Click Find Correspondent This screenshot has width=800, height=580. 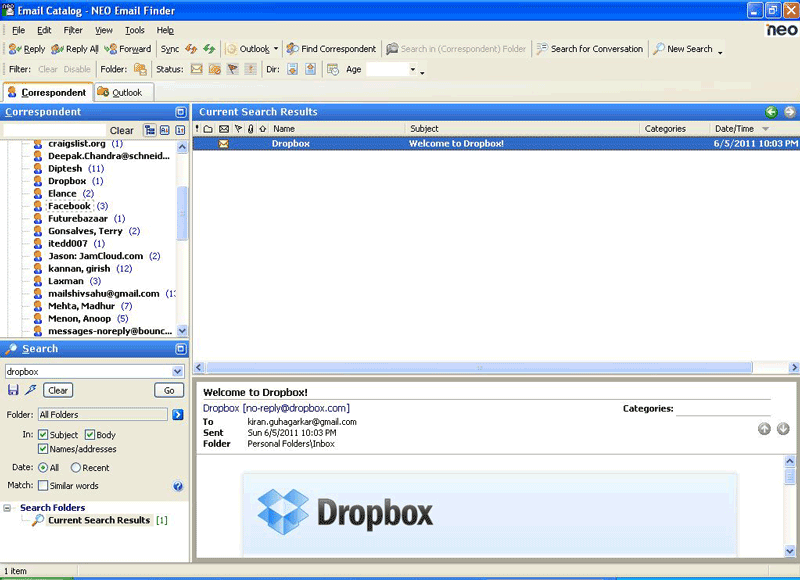pyautogui.click(x=331, y=49)
